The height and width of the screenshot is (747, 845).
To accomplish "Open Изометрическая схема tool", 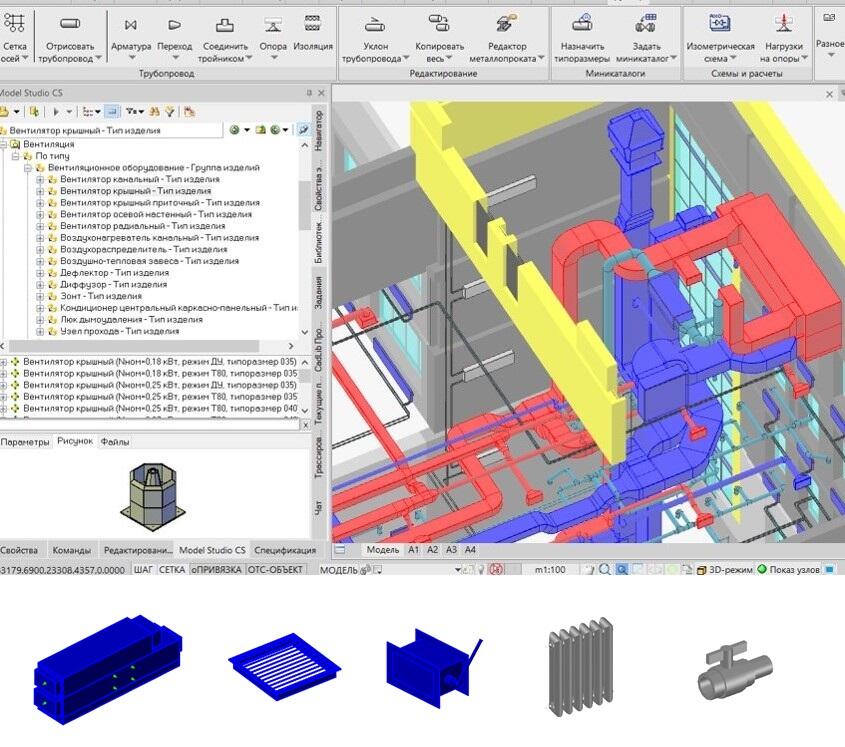I will (x=720, y=36).
